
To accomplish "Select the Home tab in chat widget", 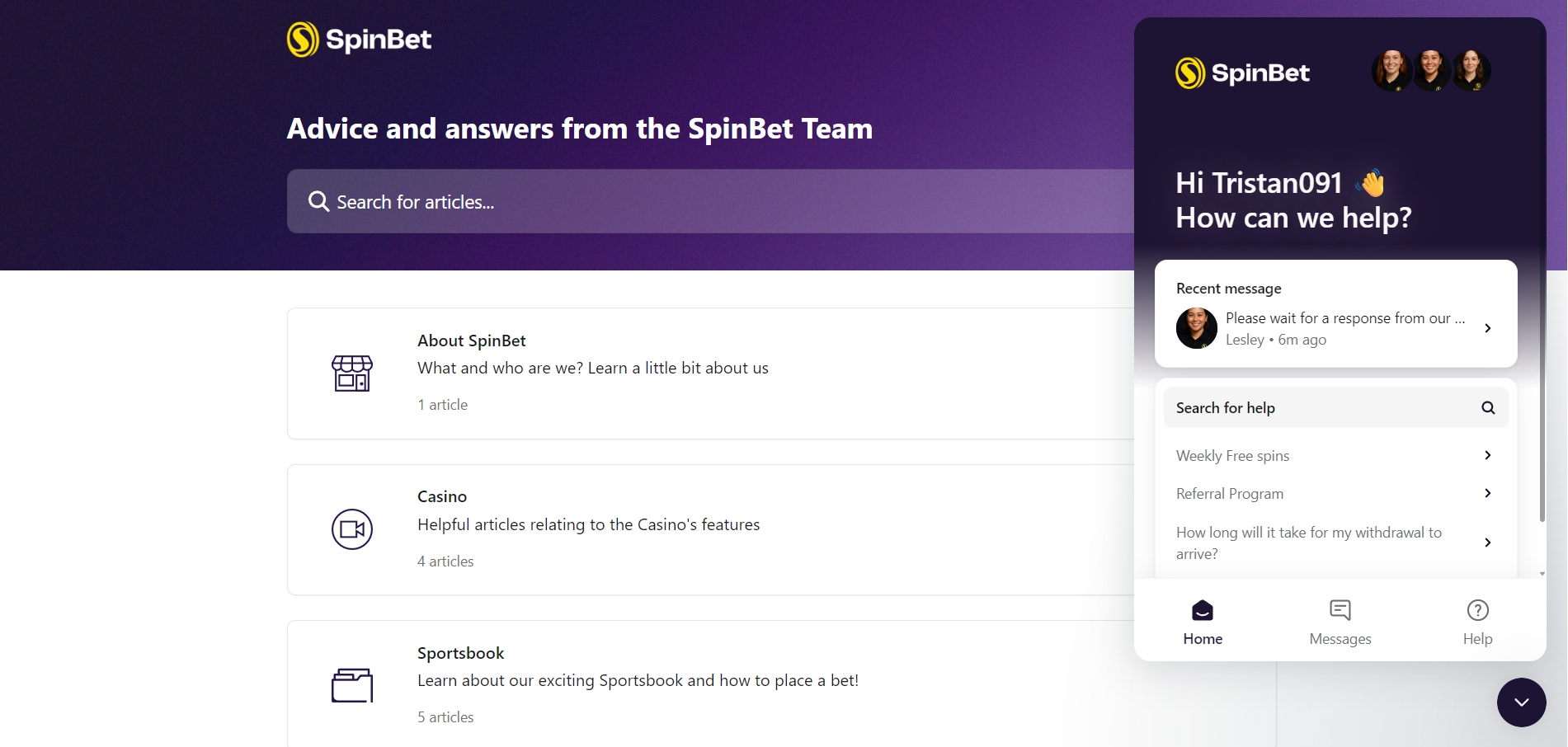I will (1203, 622).
